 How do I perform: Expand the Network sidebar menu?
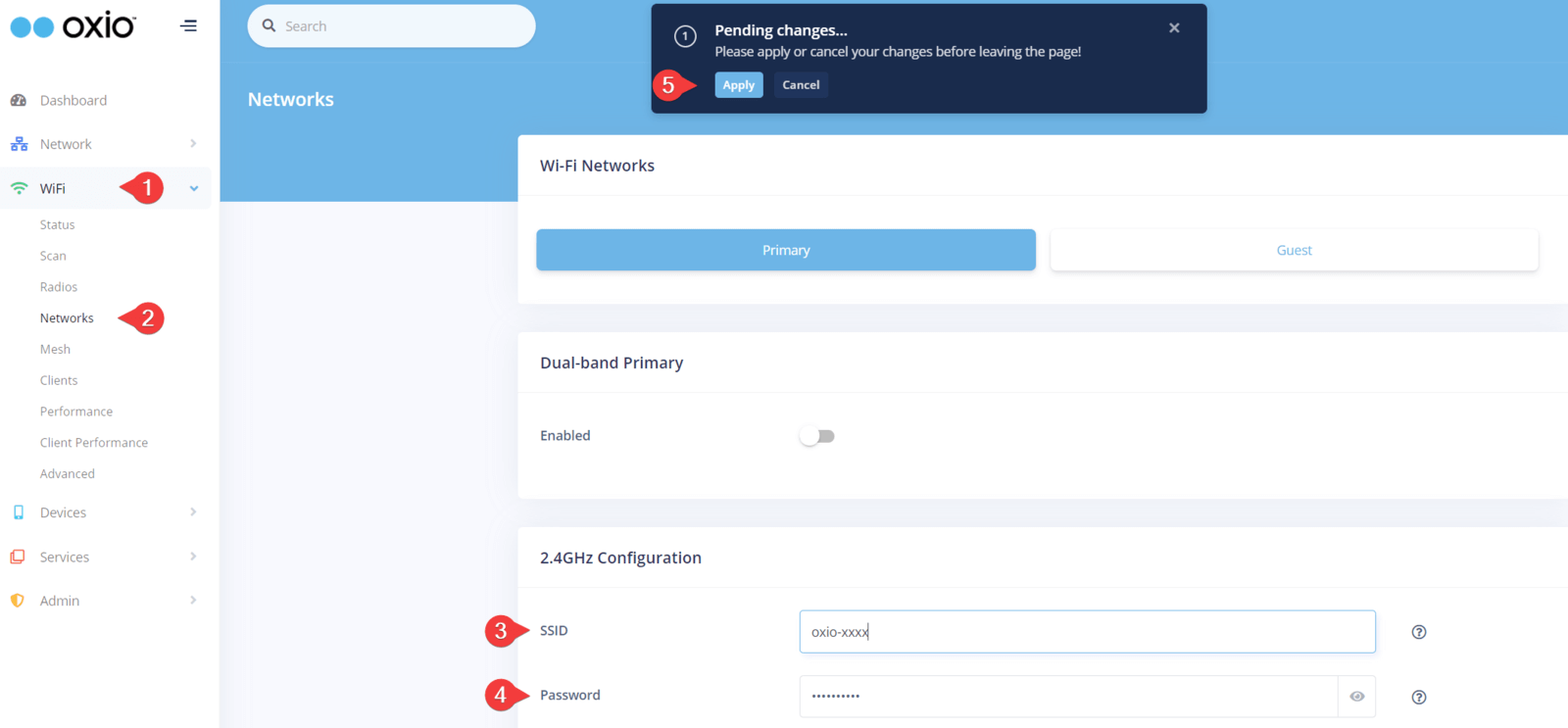tap(193, 144)
